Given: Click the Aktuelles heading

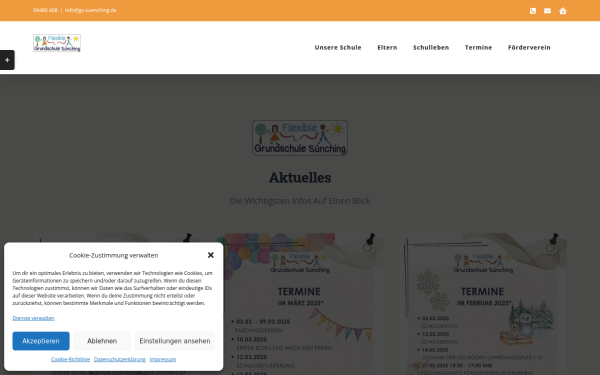Looking at the screenshot, I should (x=300, y=178).
